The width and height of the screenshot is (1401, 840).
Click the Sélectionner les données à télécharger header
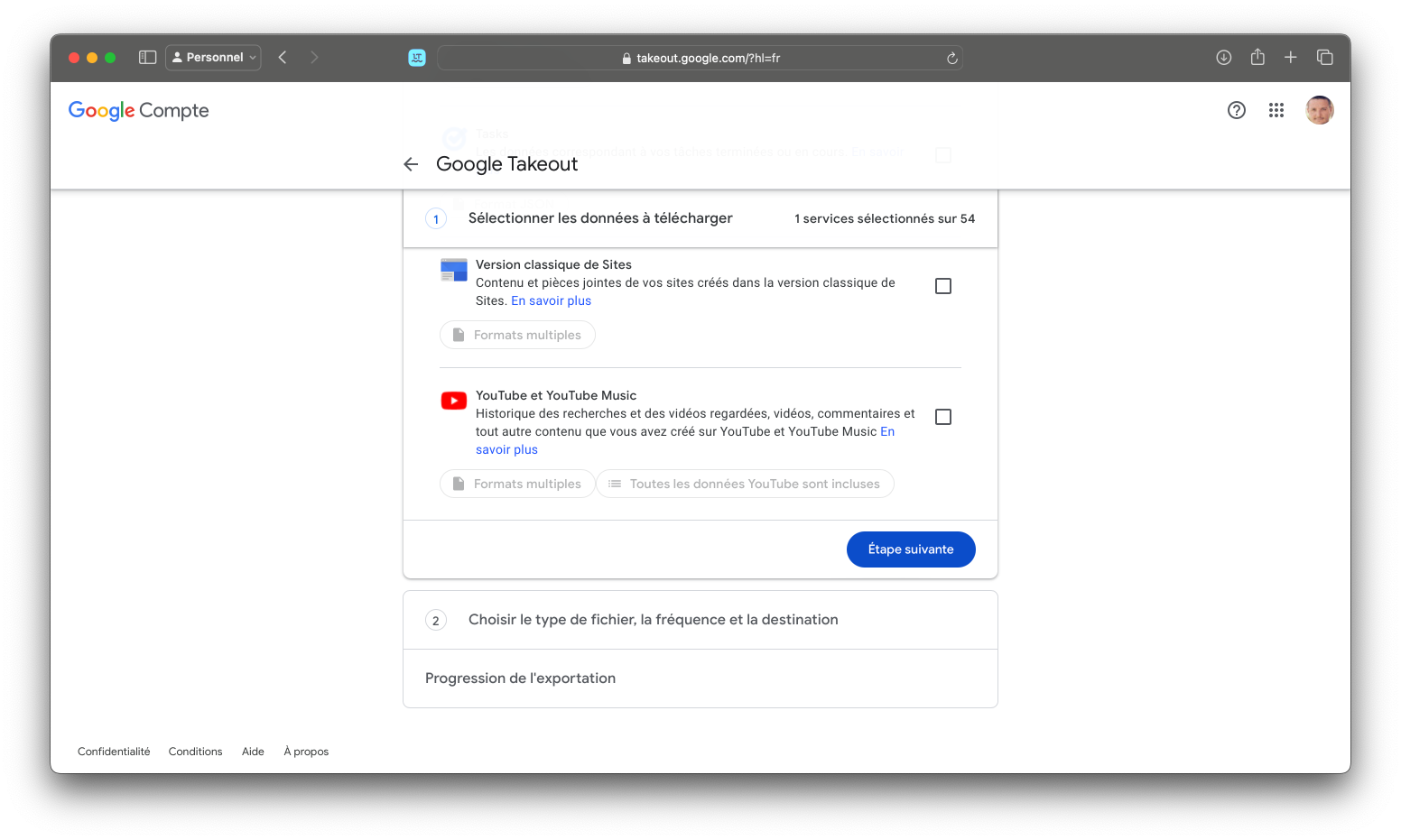coord(700,218)
